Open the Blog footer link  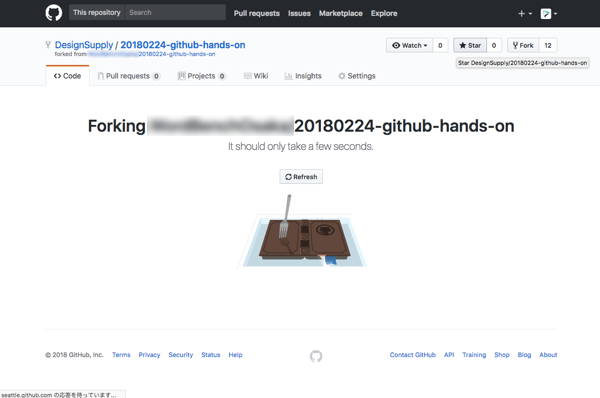524,355
